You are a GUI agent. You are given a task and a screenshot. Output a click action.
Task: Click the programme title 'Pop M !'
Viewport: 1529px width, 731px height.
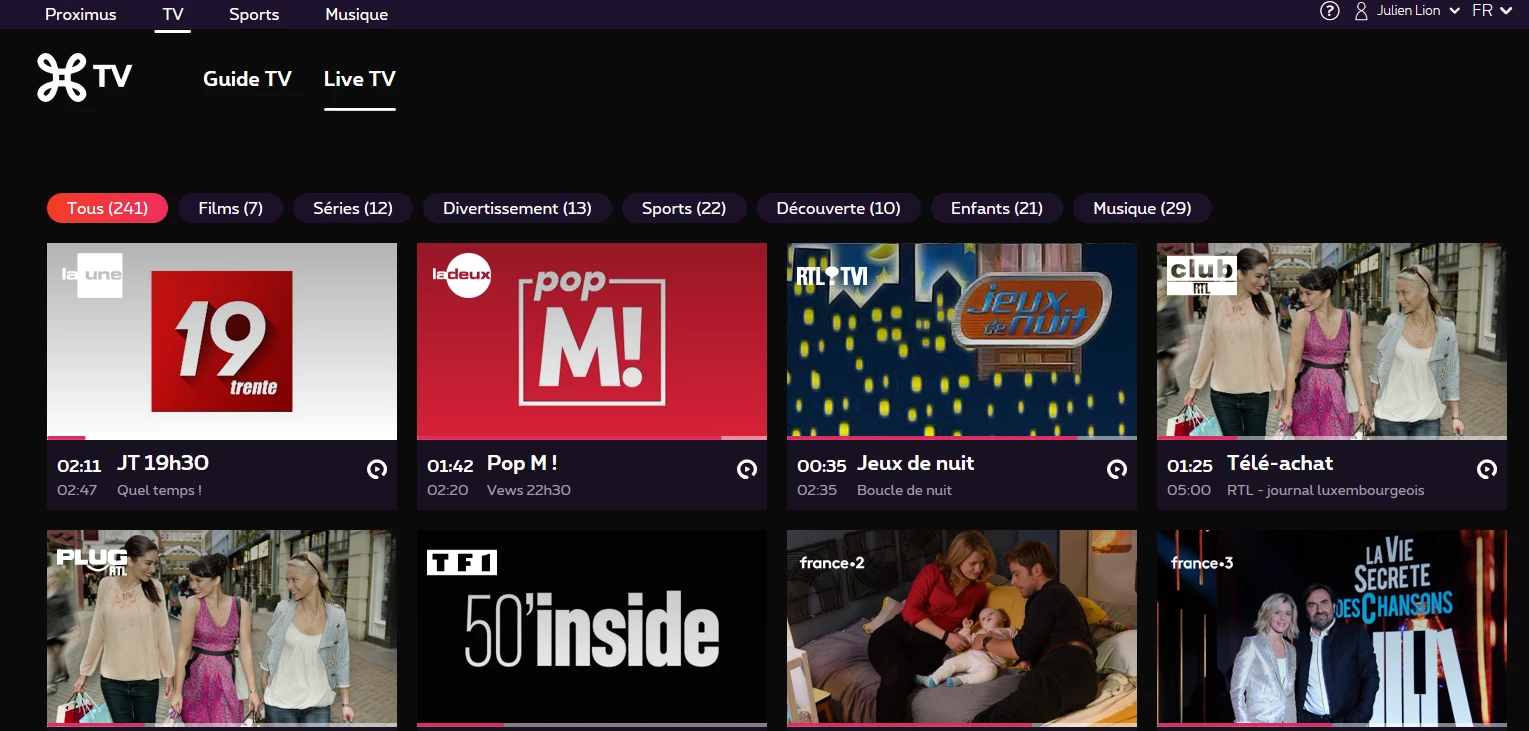(x=522, y=463)
